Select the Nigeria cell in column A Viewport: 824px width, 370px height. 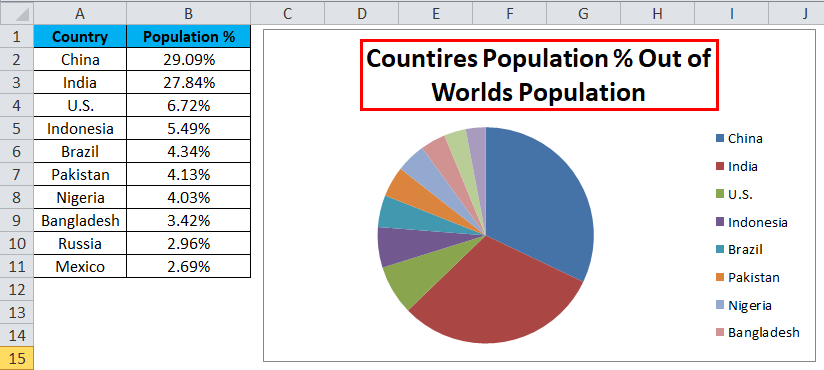click(x=80, y=198)
